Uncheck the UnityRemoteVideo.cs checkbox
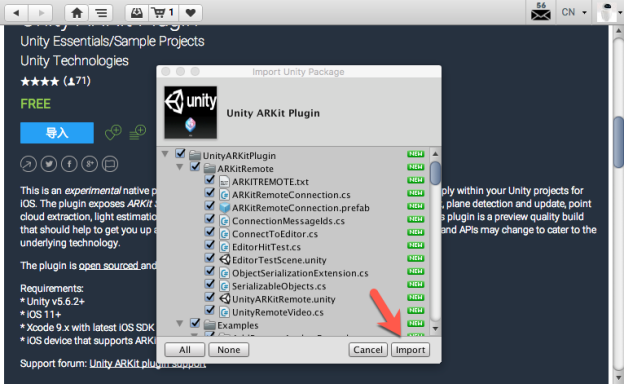 [x=210, y=310]
